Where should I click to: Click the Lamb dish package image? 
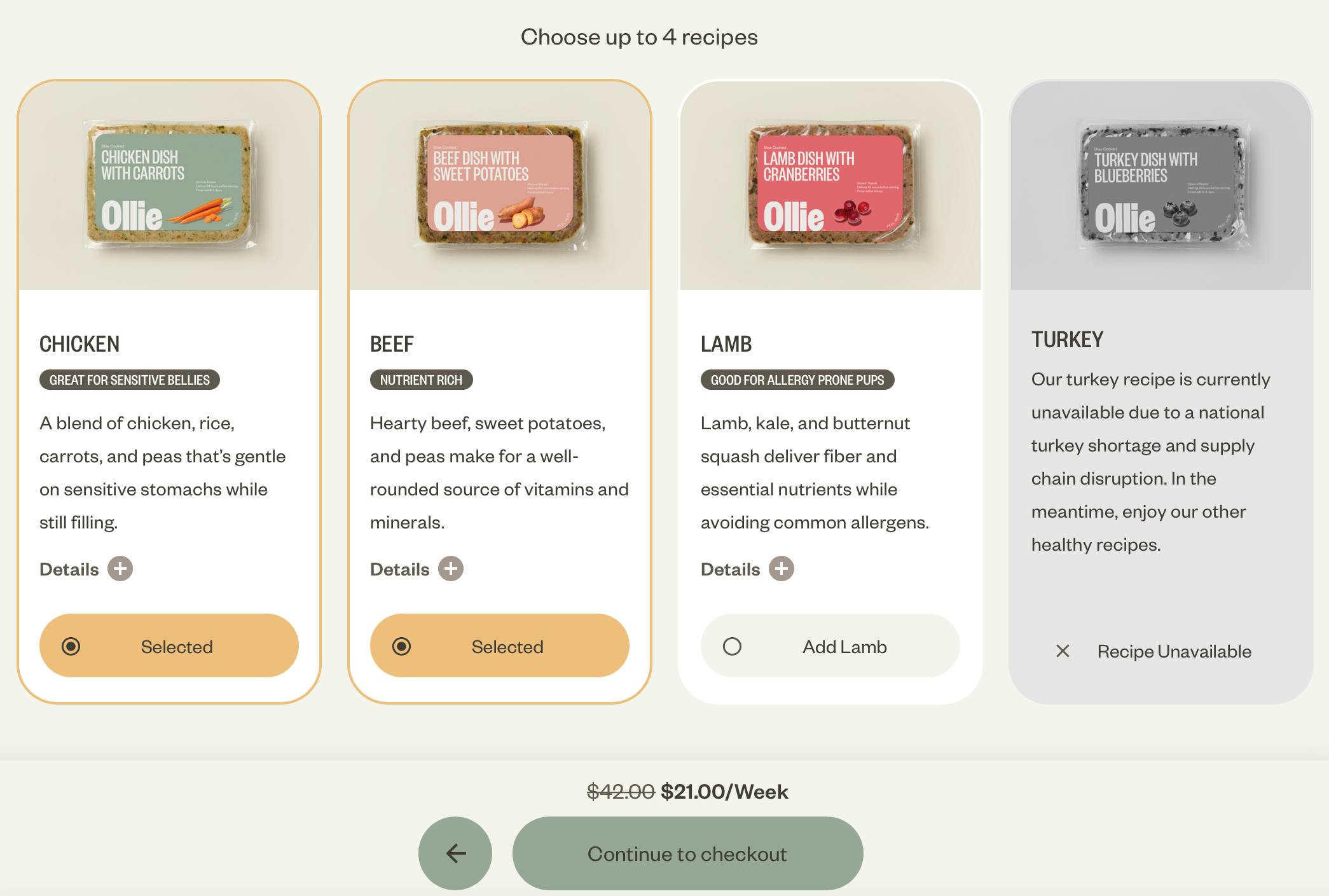click(x=831, y=184)
